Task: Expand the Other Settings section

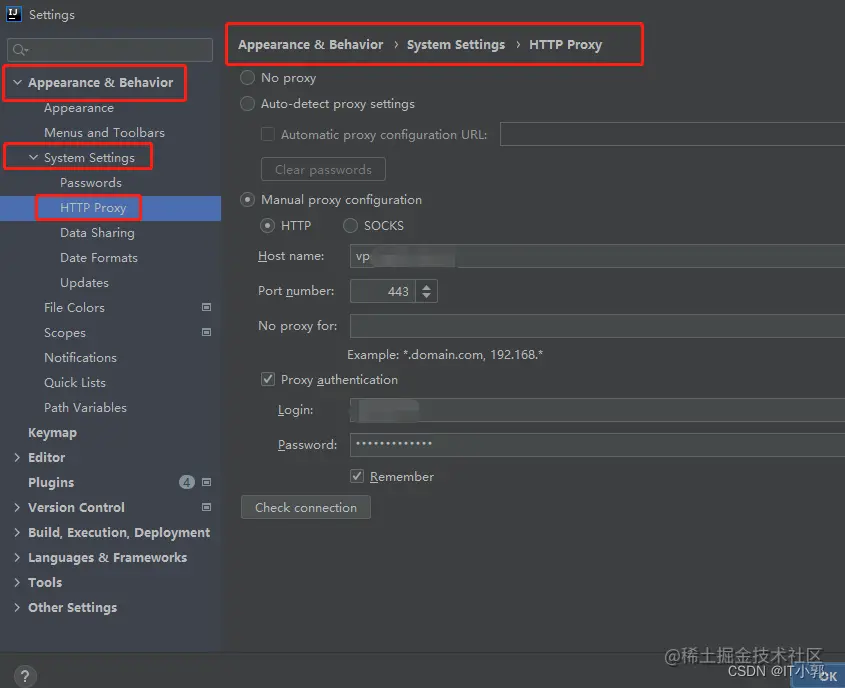Action: tap(17, 607)
